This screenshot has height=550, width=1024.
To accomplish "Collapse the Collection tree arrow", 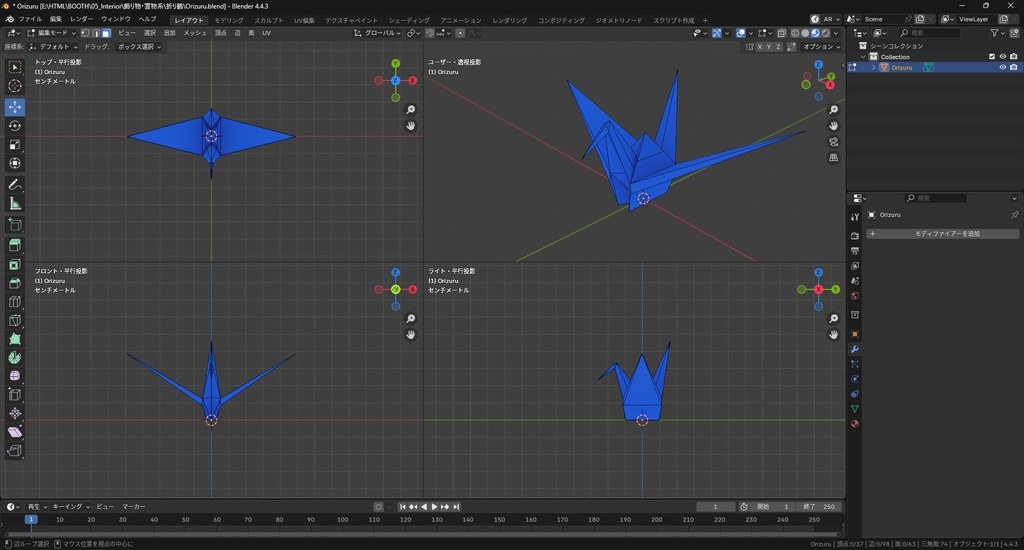I will (x=863, y=57).
